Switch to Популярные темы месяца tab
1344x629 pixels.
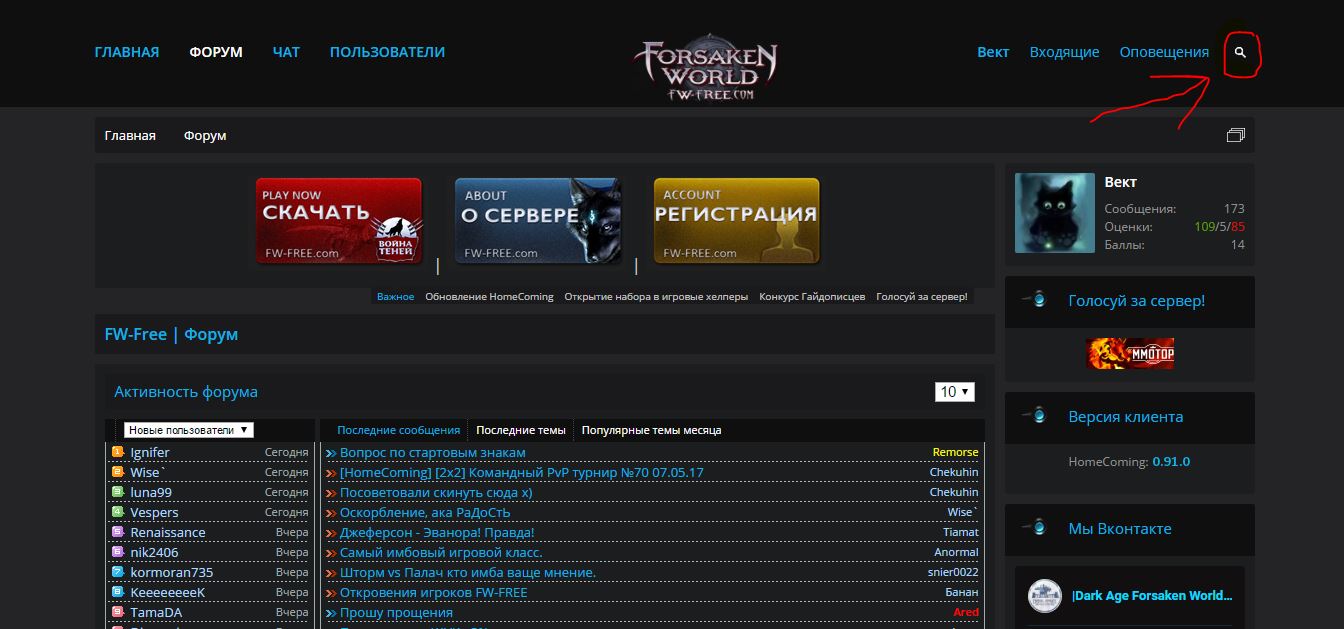pos(651,430)
